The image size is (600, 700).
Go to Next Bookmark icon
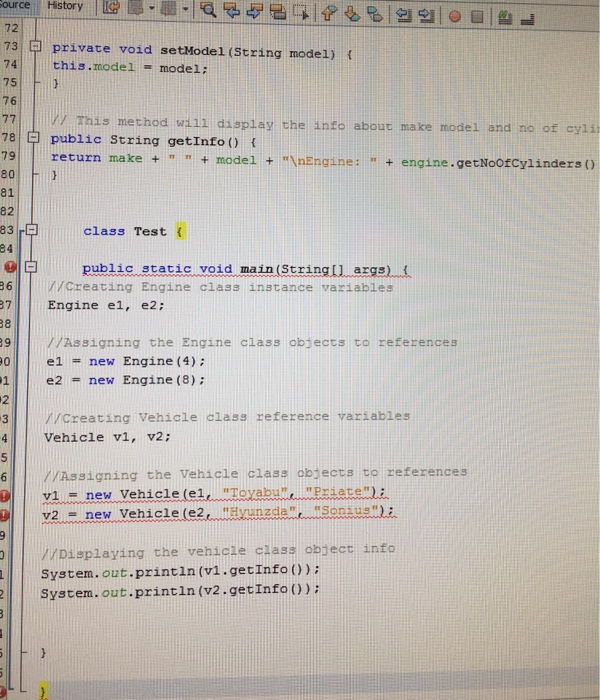click(x=352, y=14)
